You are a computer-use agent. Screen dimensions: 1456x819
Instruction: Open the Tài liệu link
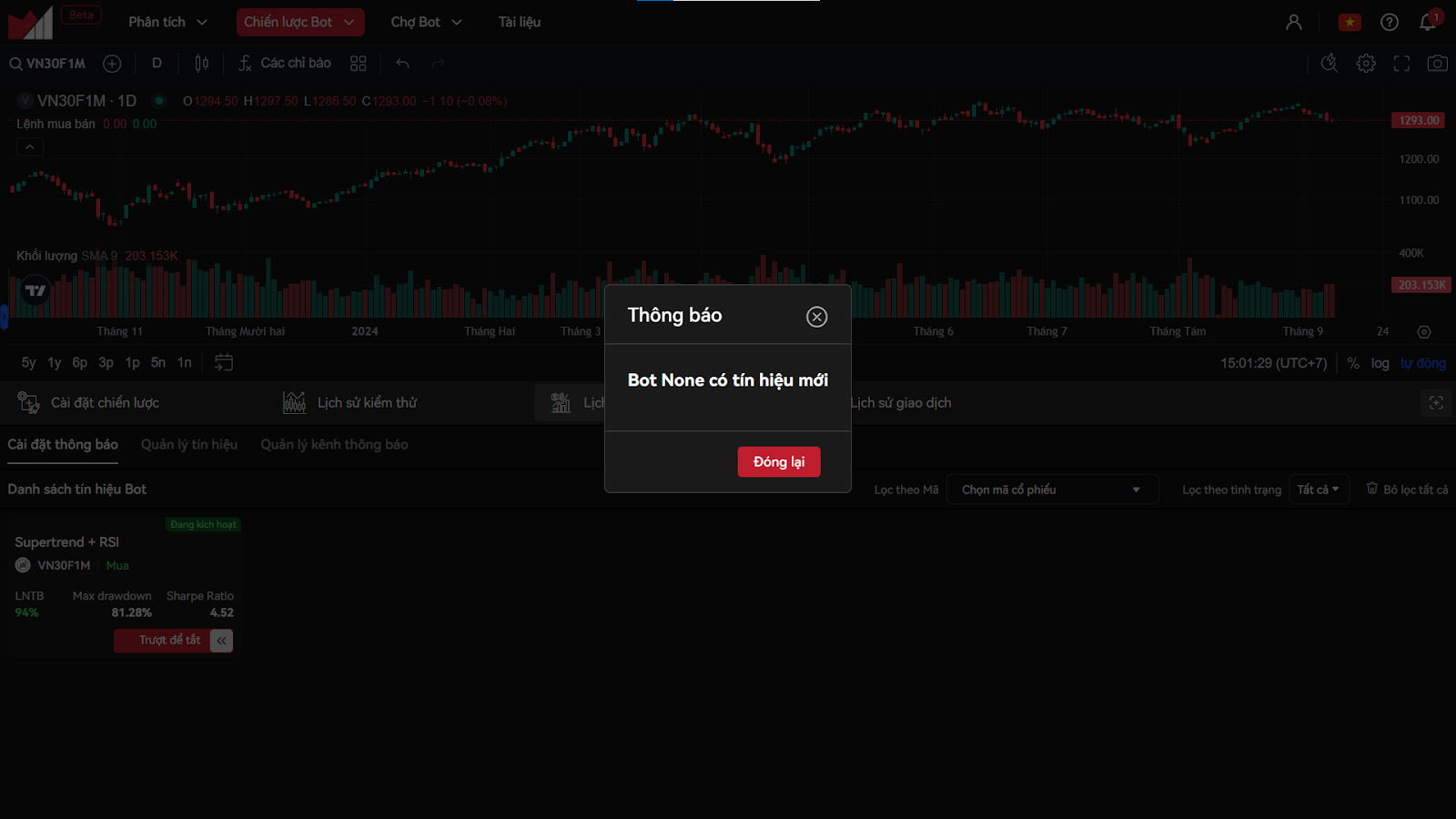pos(520,22)
